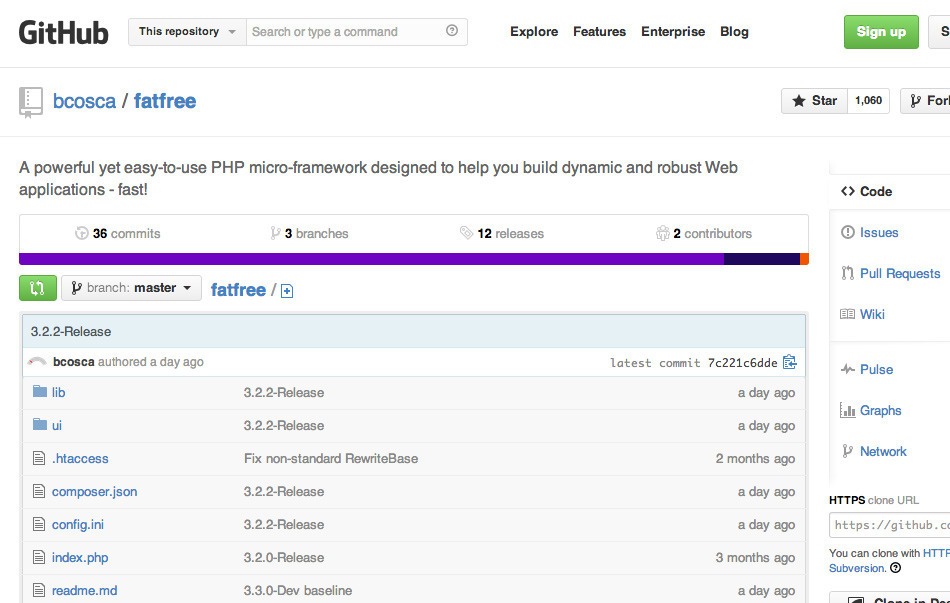Viewport: 950px width, 603px height.
Task: Click the contributors people icon
Action: click(662, 233)
